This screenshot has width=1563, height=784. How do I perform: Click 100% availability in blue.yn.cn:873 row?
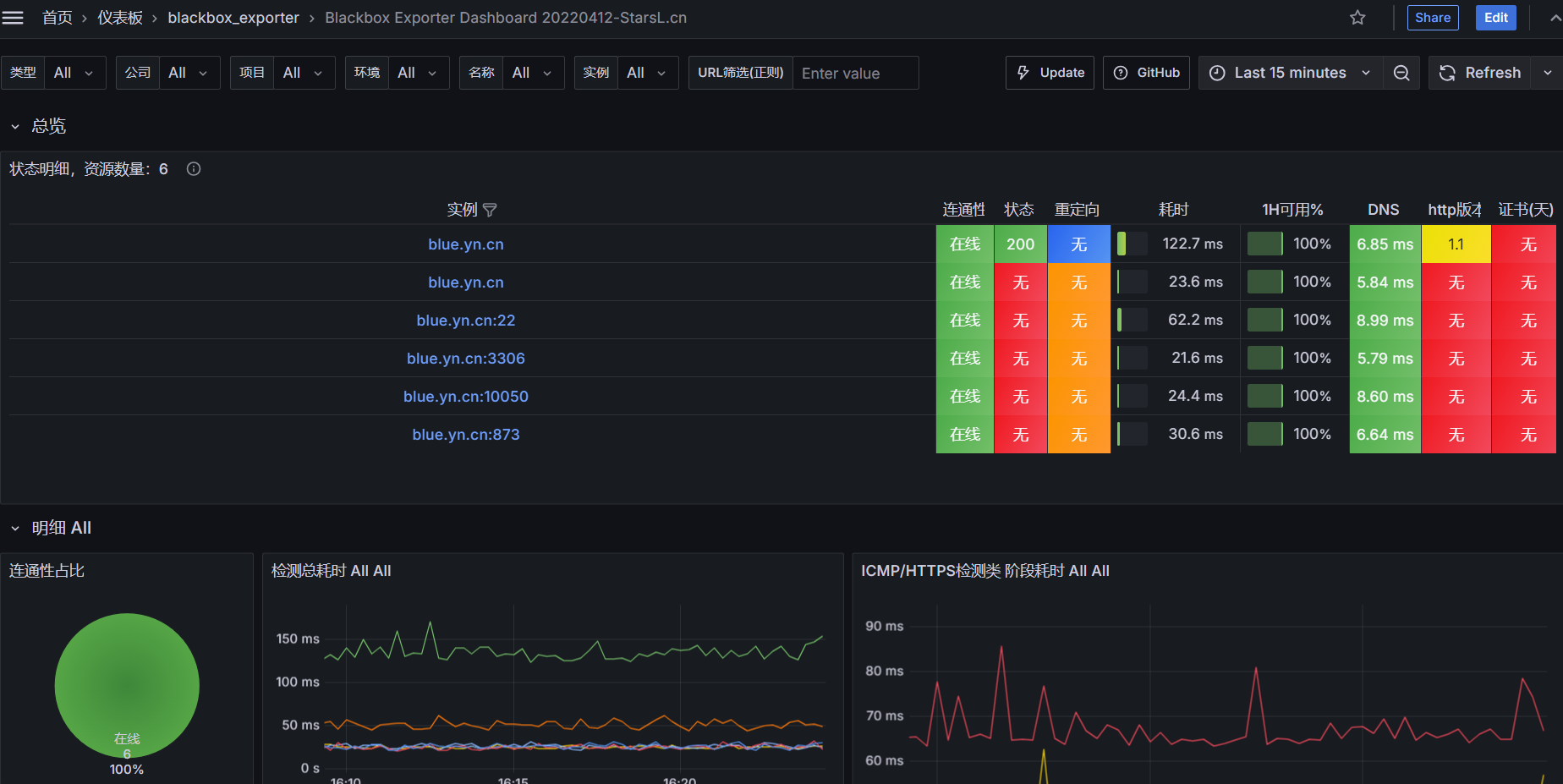point(1312,434)
